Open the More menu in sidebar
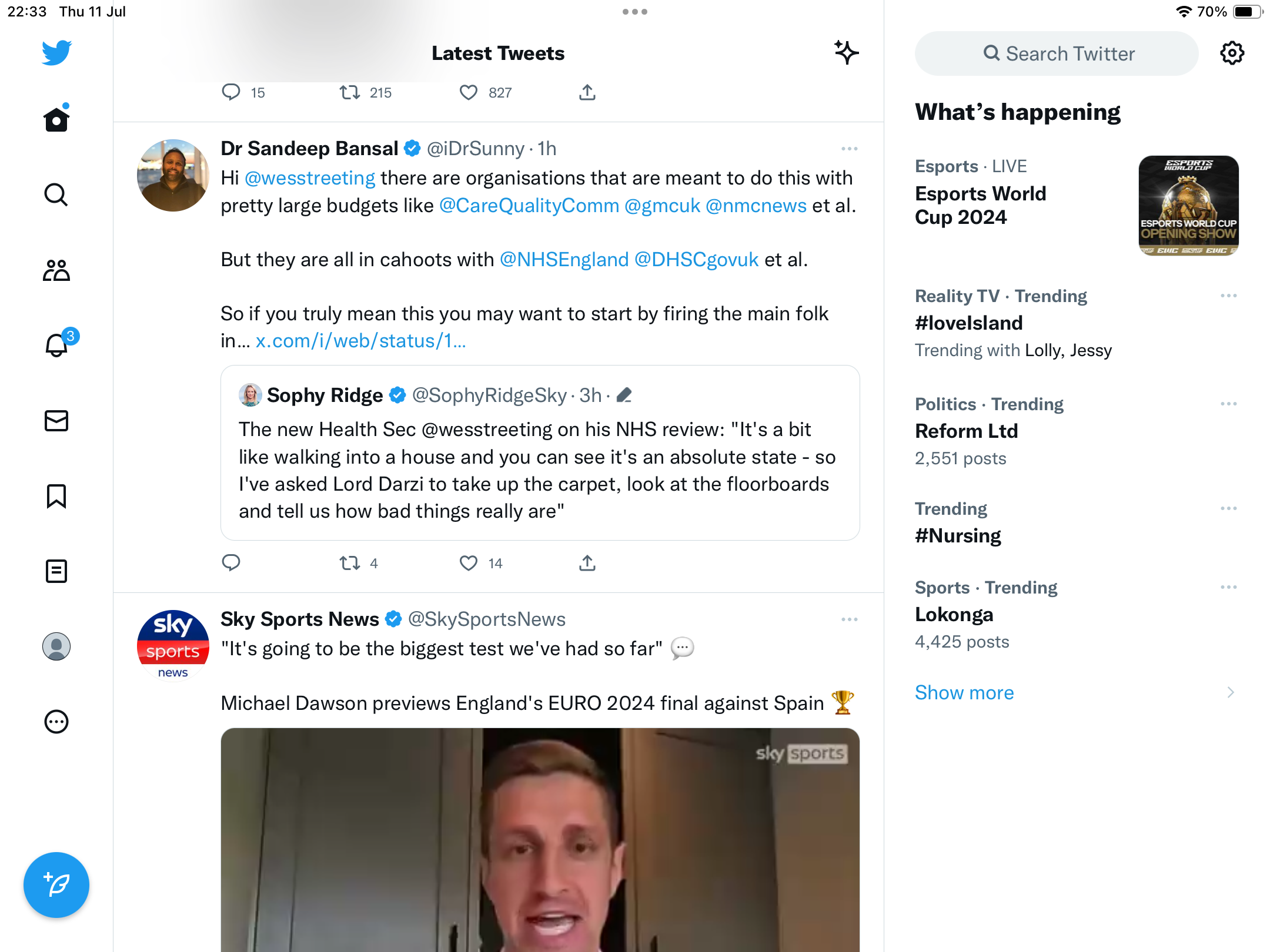The image size is (1270, 952). 56,722
